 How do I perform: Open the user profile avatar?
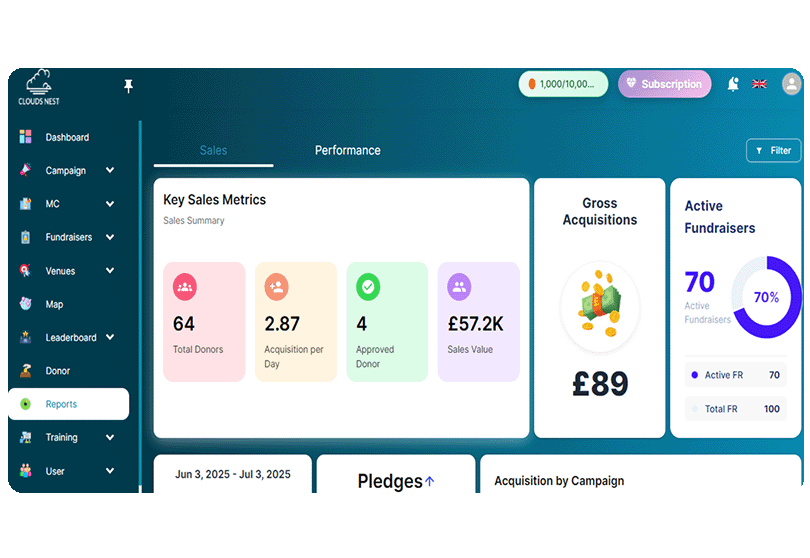791,84
